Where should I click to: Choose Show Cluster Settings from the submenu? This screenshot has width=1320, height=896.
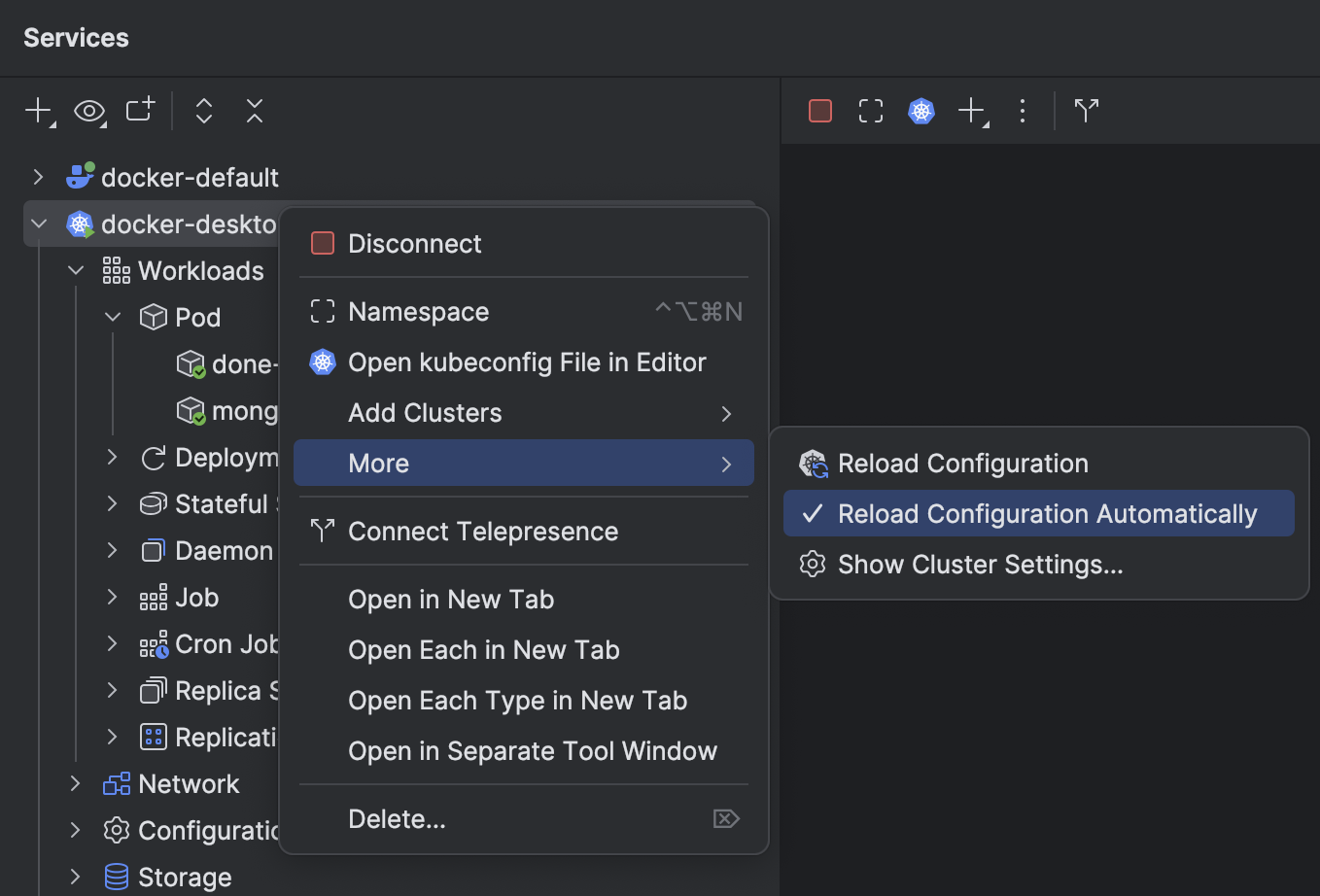pos(978,564)
